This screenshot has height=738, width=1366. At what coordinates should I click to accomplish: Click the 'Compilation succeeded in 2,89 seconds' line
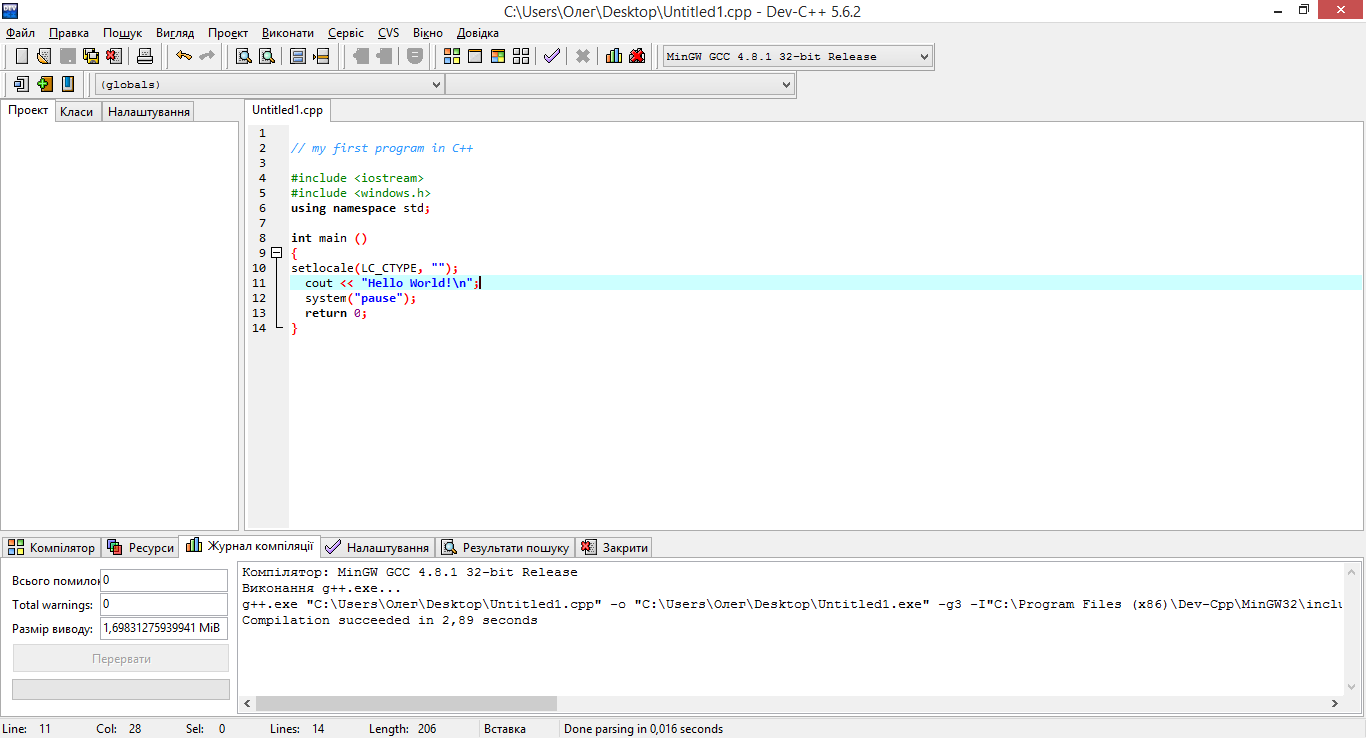390,620
